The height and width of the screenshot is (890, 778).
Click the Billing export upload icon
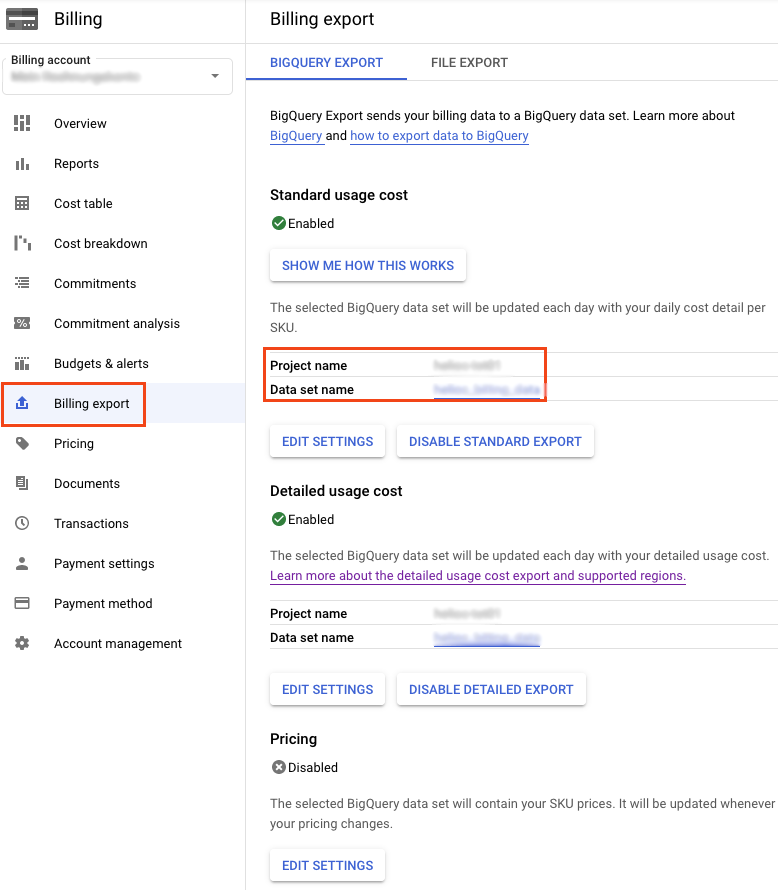22,403
